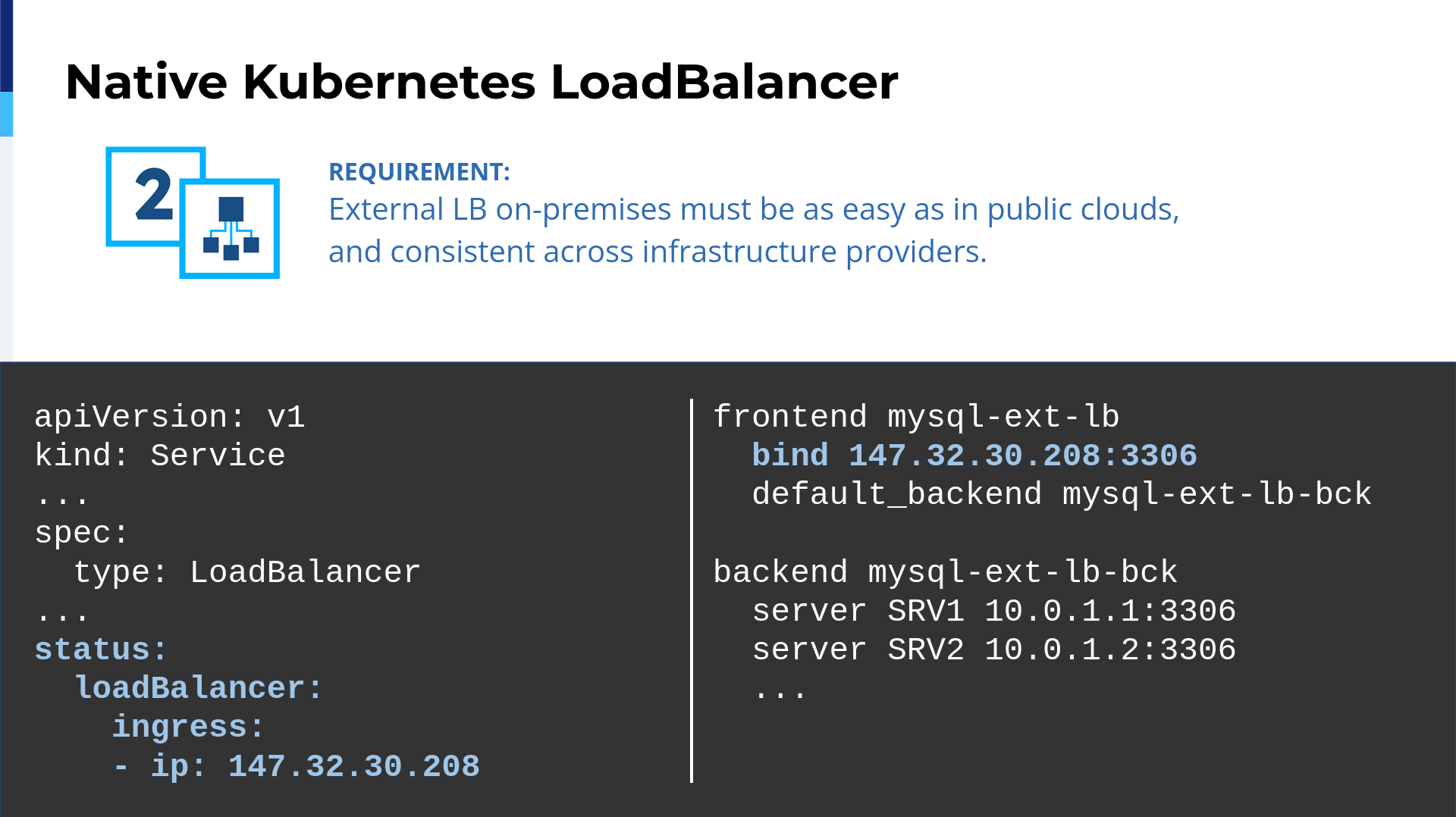Image resolution: width=1456 pixels, height=817 pixels.
Task: Click the line 'External LB on-premises must be as easy'
Action: (754, 210)
